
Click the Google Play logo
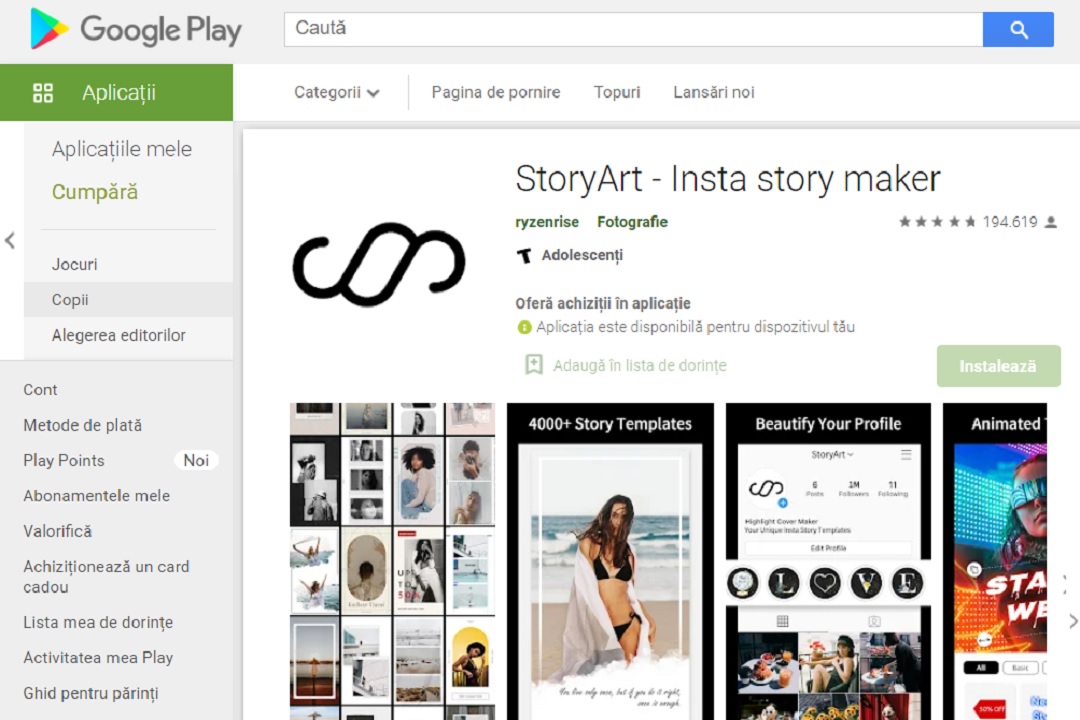click(x=136, y=30)
